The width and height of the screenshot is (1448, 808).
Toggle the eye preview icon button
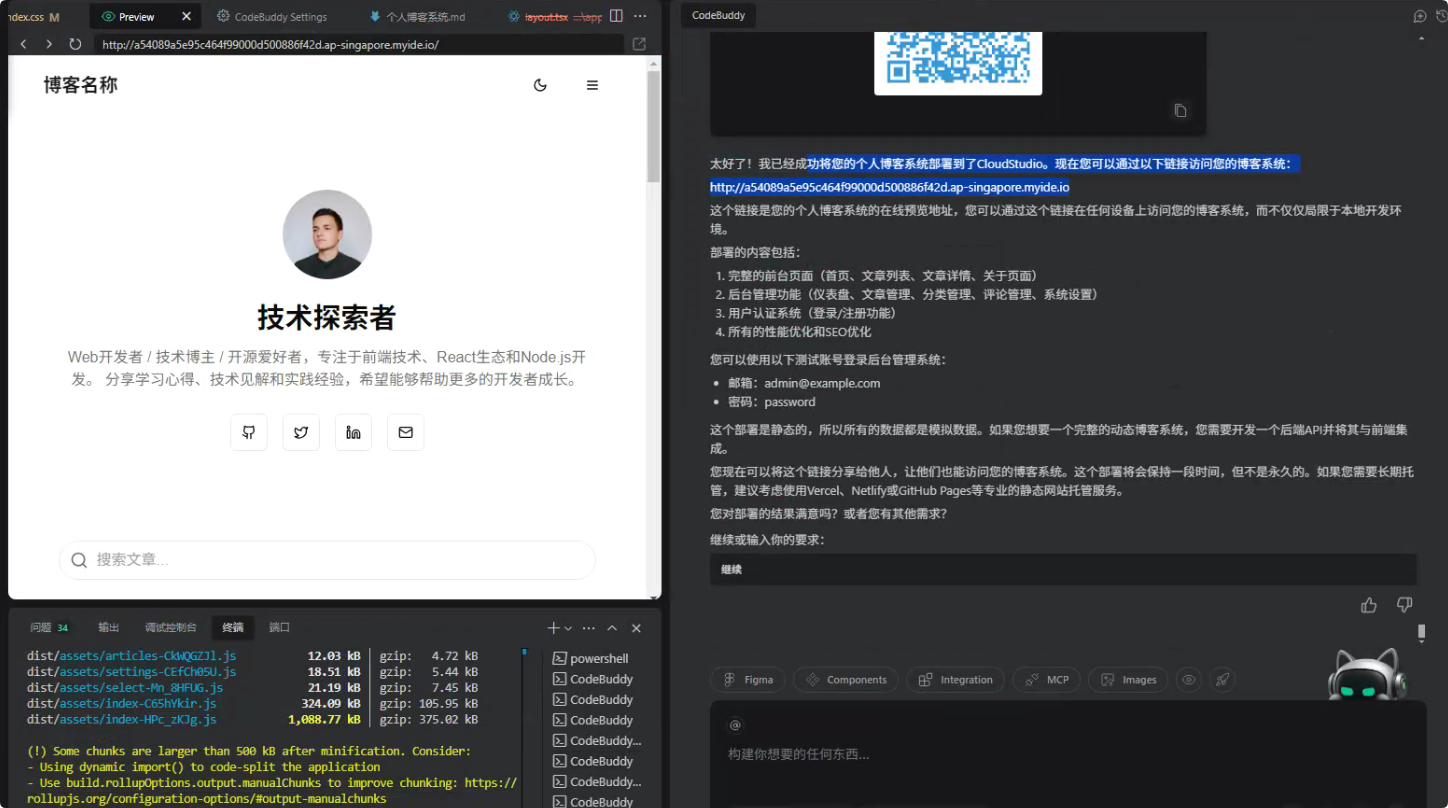[x=1188, y=680]
